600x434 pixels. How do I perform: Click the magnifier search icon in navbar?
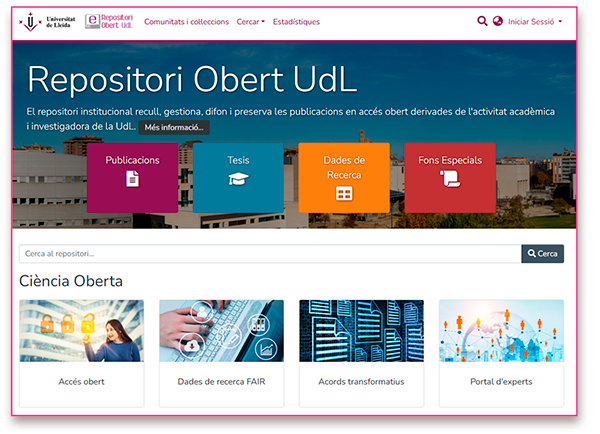pyautogui.click(x=482, y=21)
